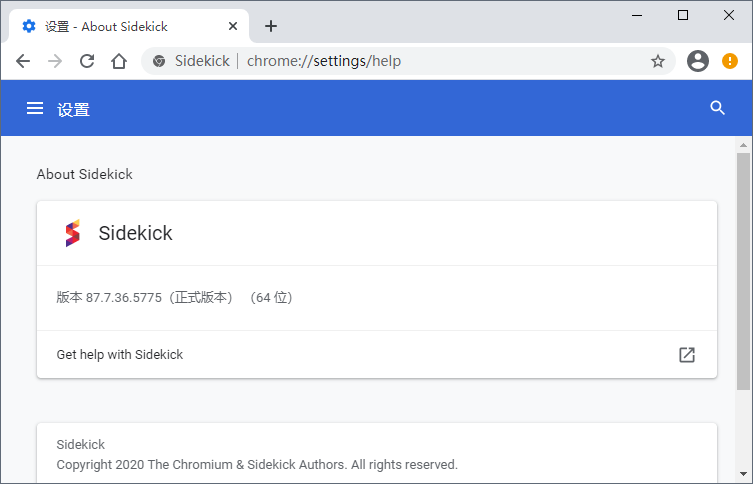Click the Sidekick logo icon
The width and height of the screenshot is (753, 484).
pos(73,233)
